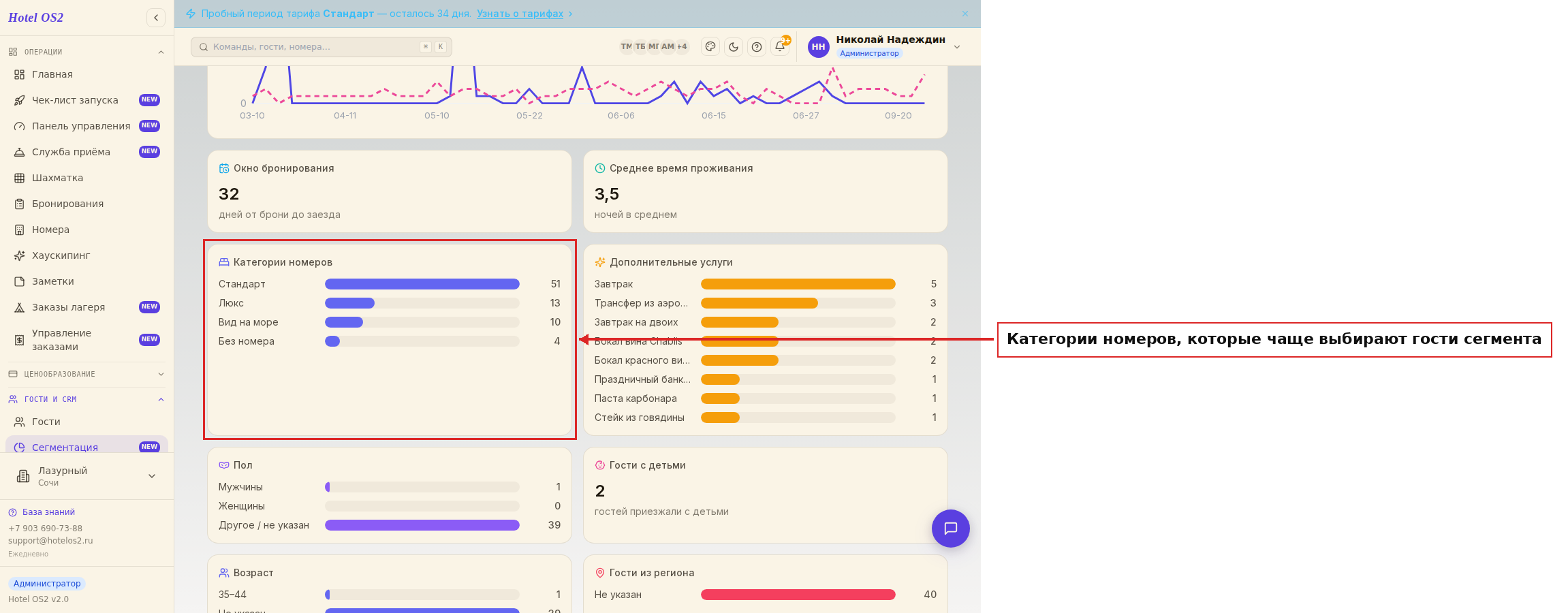
Task: Open the color theme palette icon
Action: (710, 47)
